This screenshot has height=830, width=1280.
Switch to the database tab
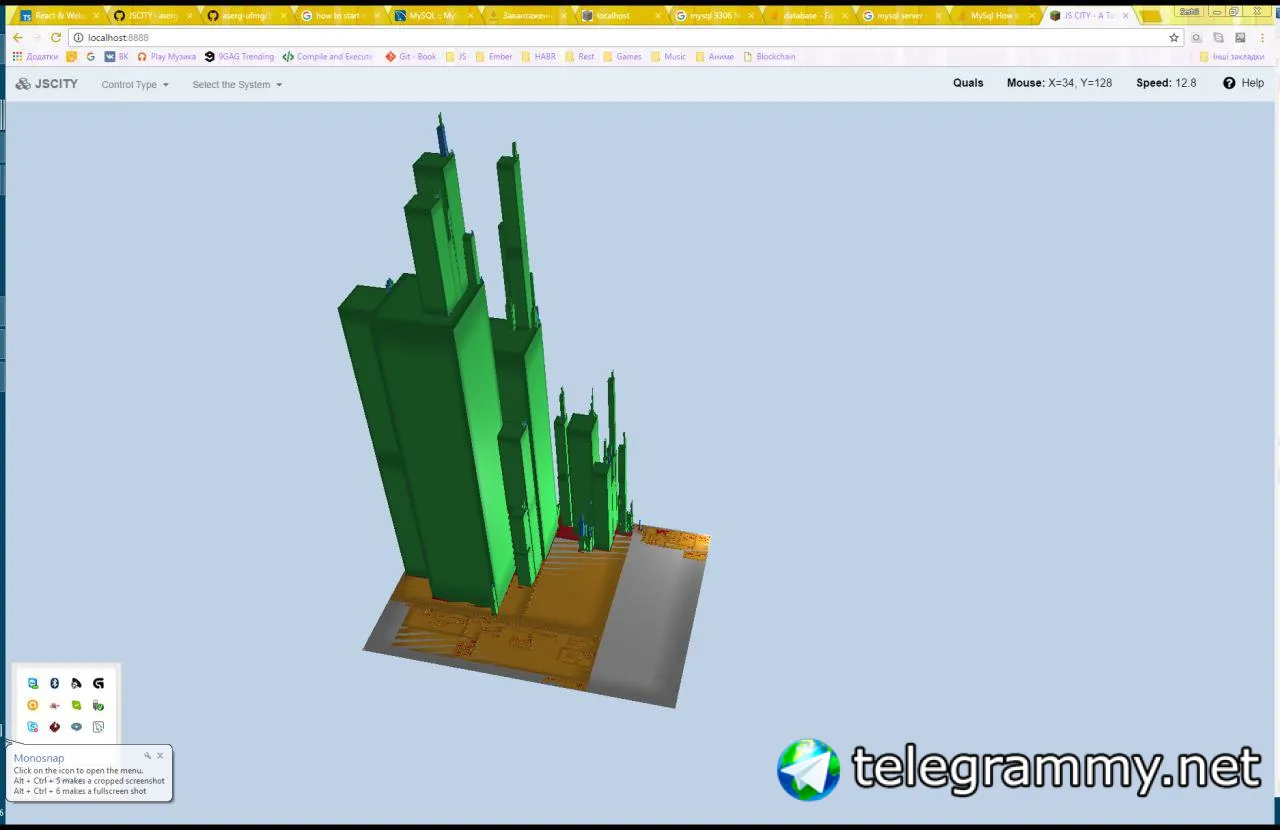pyautogui.click(x=808, y=16)
